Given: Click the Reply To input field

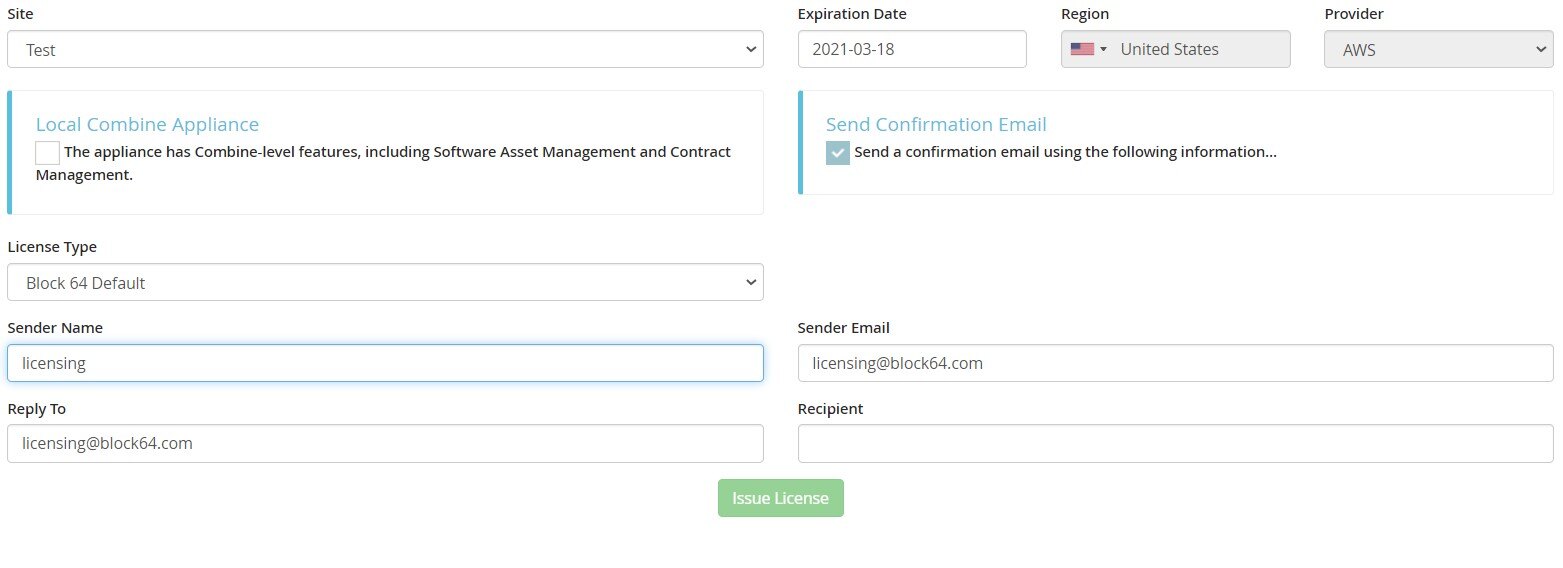Looking at the screenshot, I should pos(385,444).
